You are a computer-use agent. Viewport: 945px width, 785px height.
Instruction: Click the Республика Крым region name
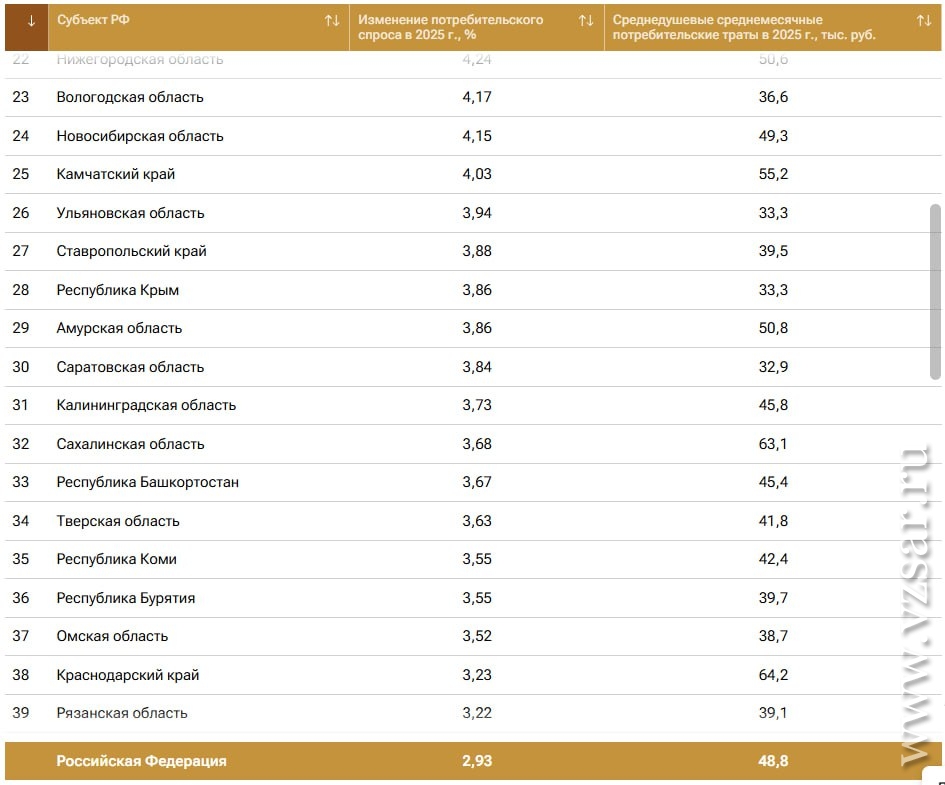(118, 290)
